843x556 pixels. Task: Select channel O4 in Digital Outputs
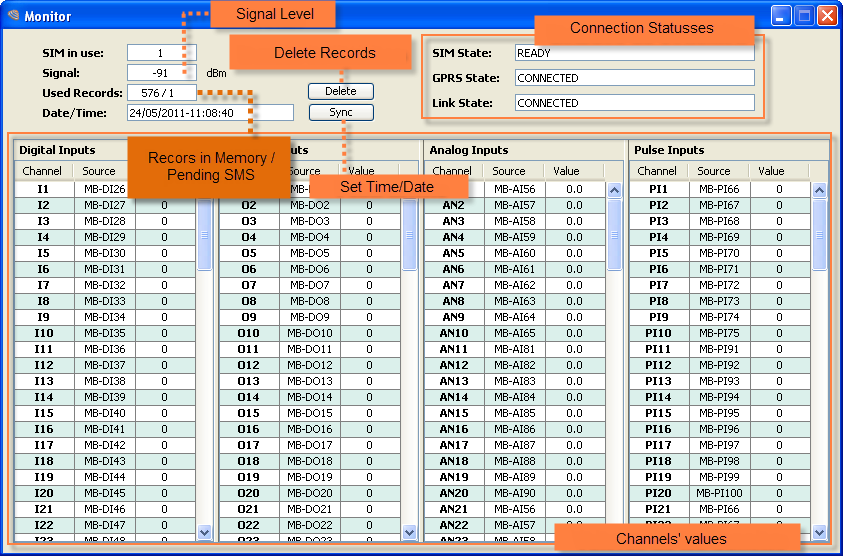(249, 237)
